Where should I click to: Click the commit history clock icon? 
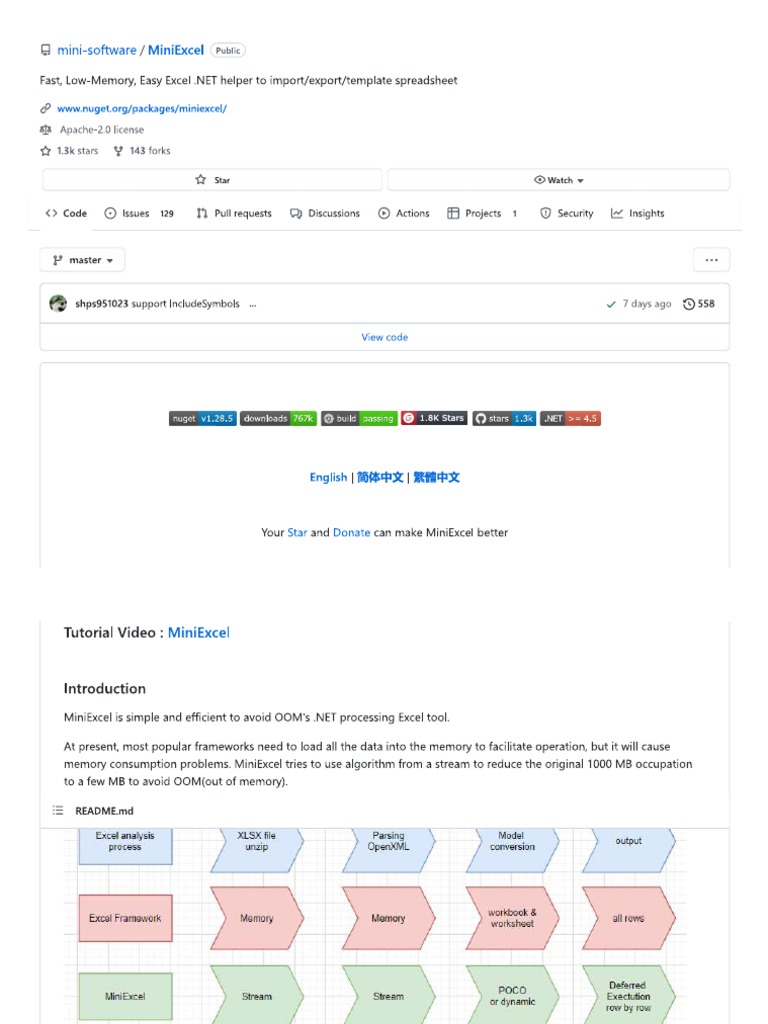[689, 304]
